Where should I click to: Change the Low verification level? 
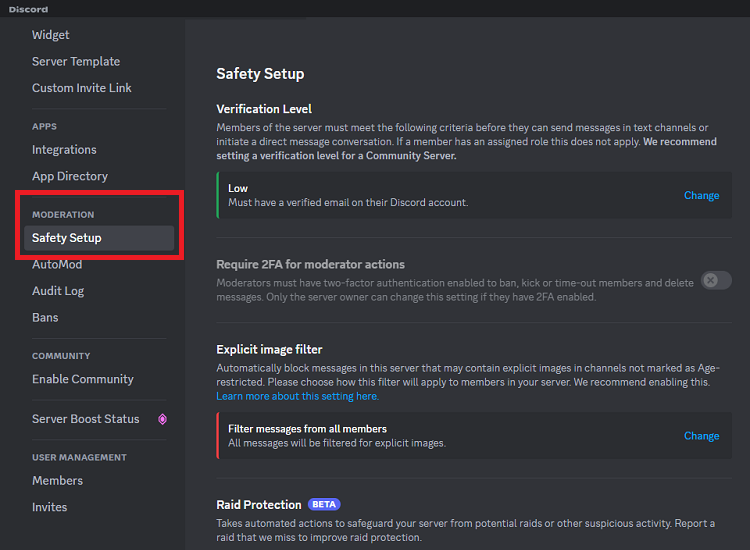(x=701, y=195)
